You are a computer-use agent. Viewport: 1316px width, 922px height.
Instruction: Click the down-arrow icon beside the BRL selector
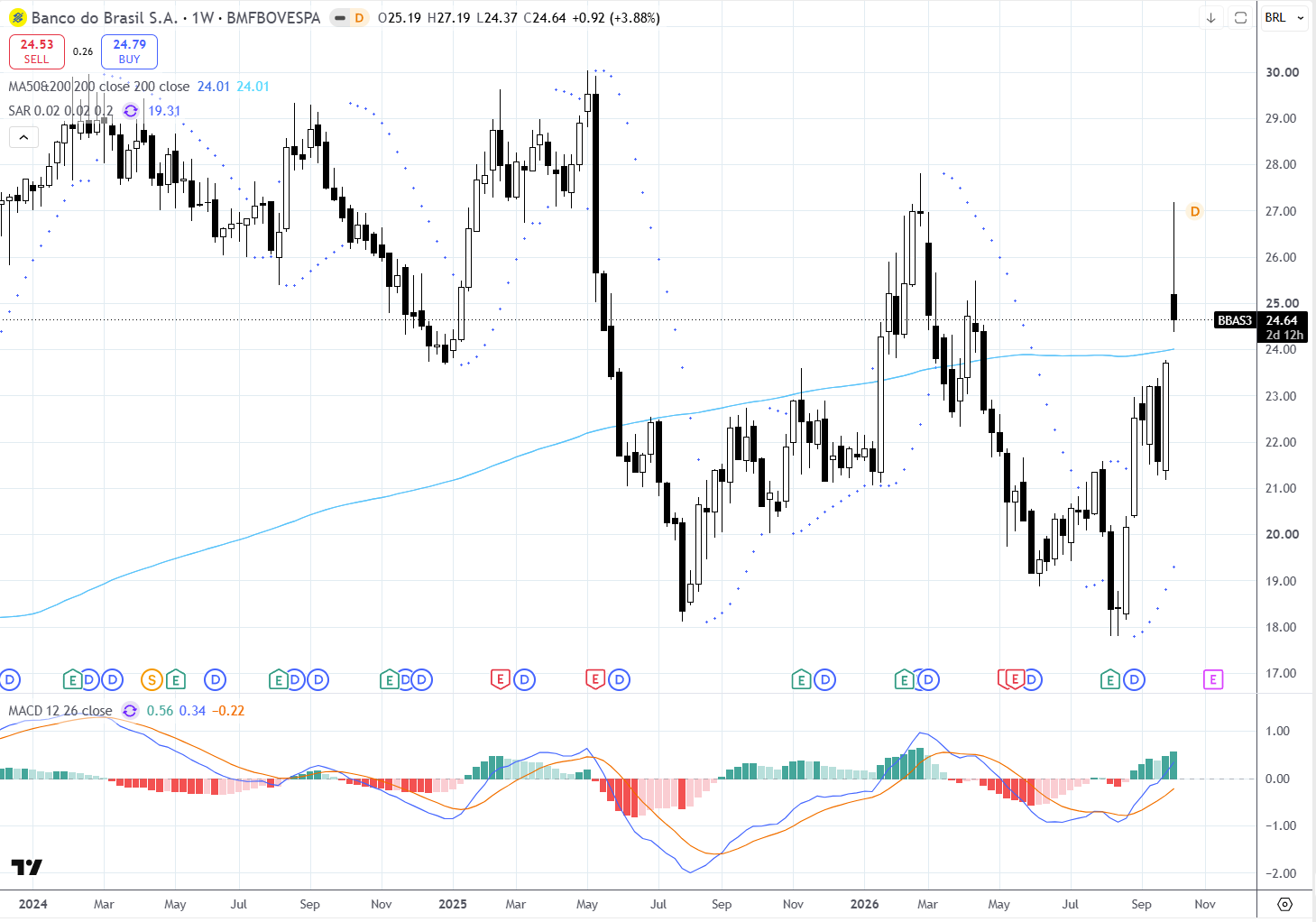[1210, 18]
